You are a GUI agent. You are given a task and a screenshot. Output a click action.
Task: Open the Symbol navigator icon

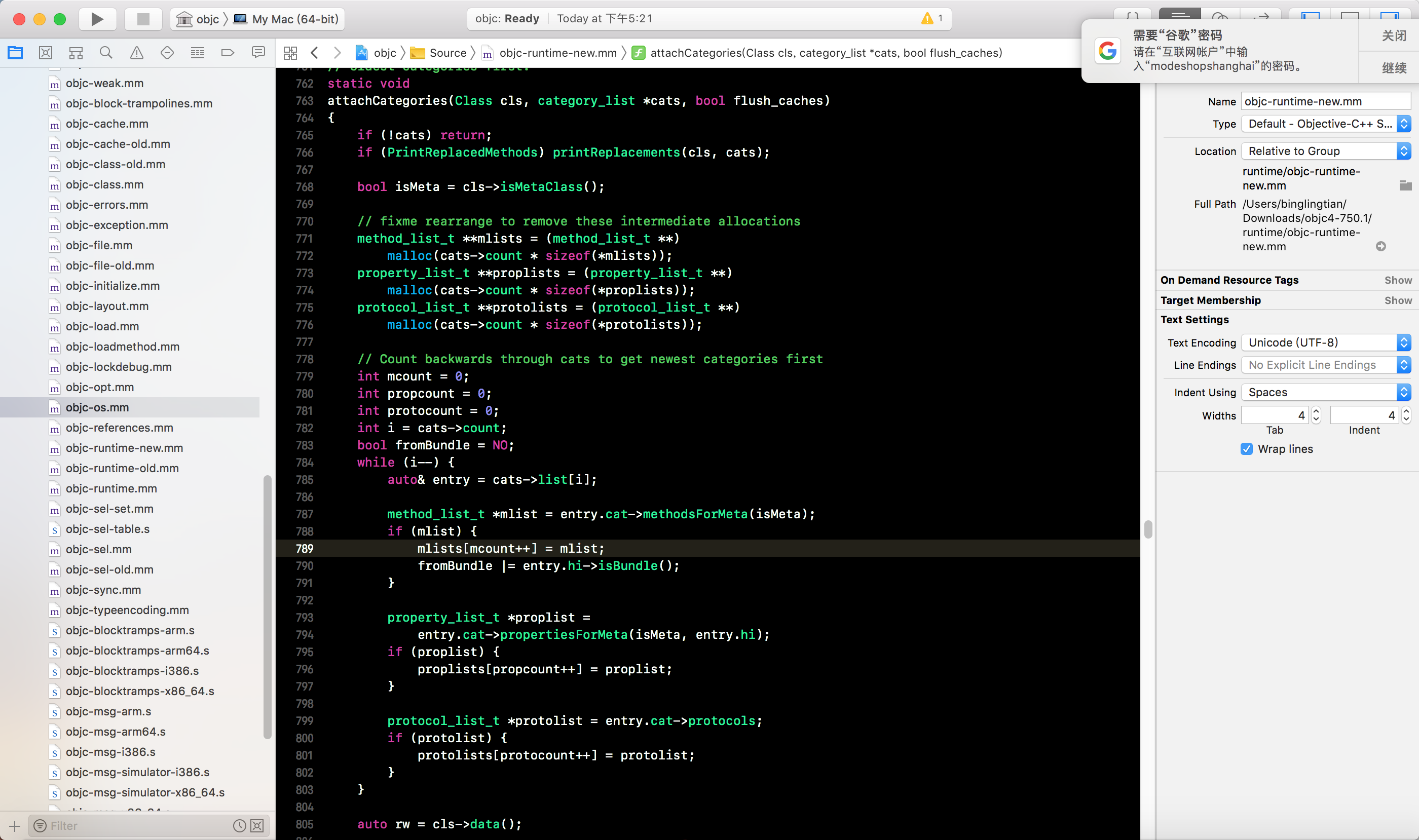tap(76, 53)
